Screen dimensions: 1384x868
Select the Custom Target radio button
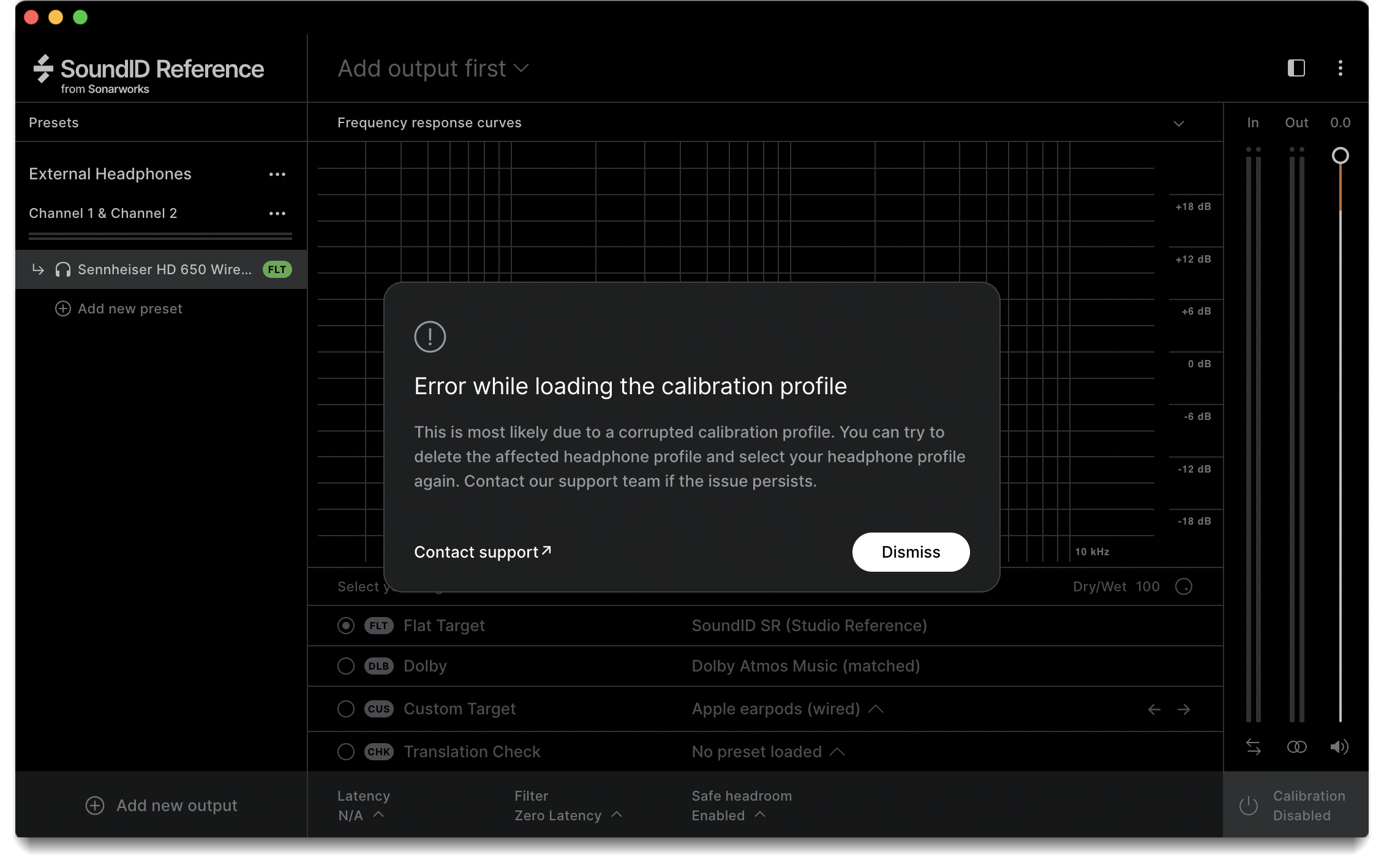[x=346, y=709]
